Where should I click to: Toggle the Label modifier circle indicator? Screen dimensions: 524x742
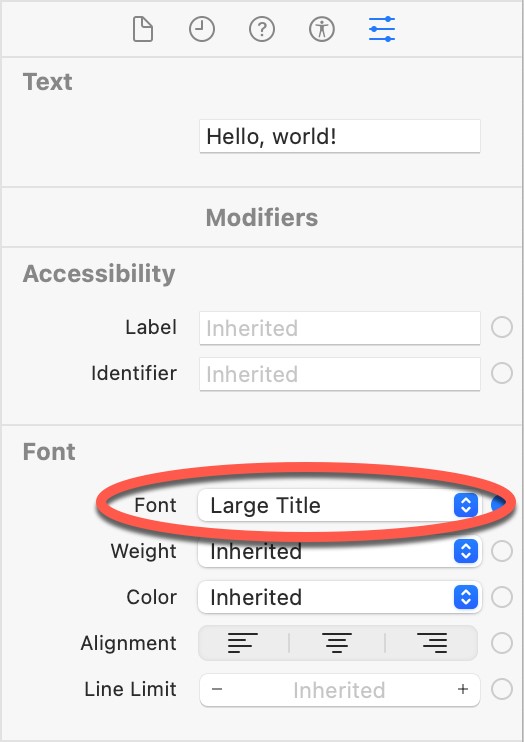[x=502, y=327]
